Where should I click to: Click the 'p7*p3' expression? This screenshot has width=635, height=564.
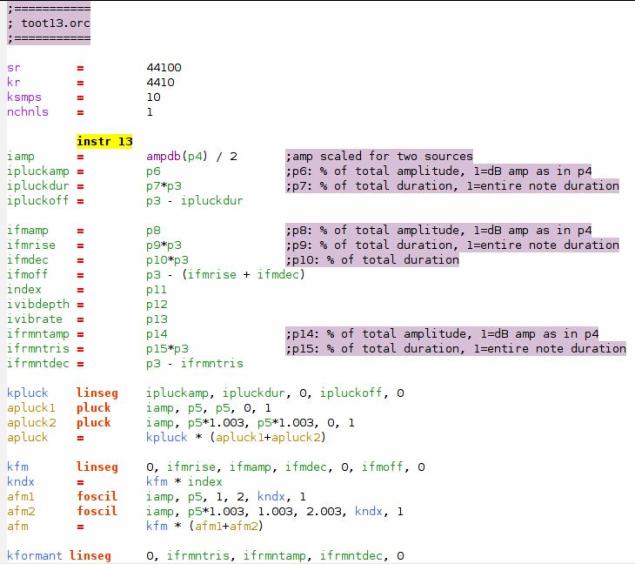pyautogui.click(x=164, y=186)
